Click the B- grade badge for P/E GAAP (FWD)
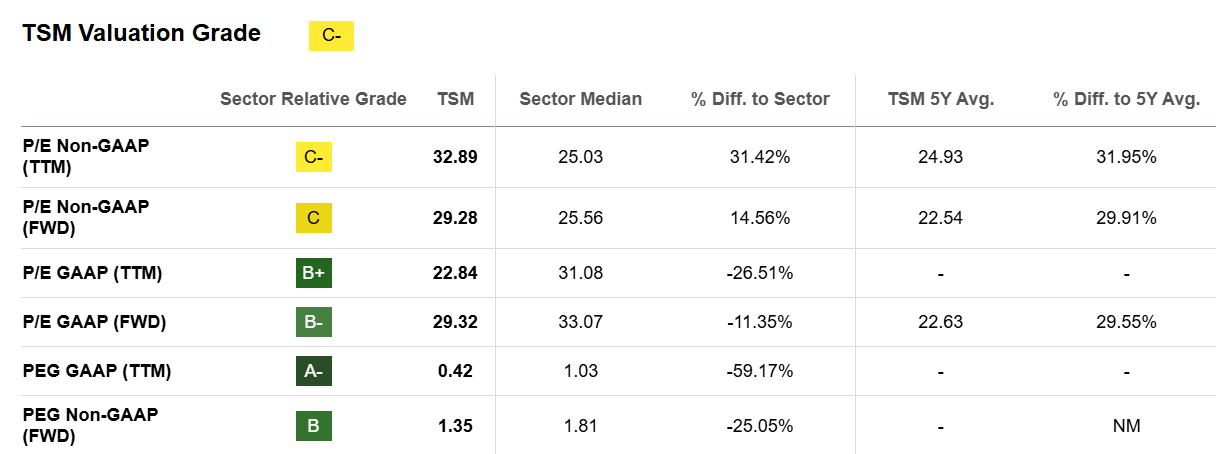 pos(313,322)
